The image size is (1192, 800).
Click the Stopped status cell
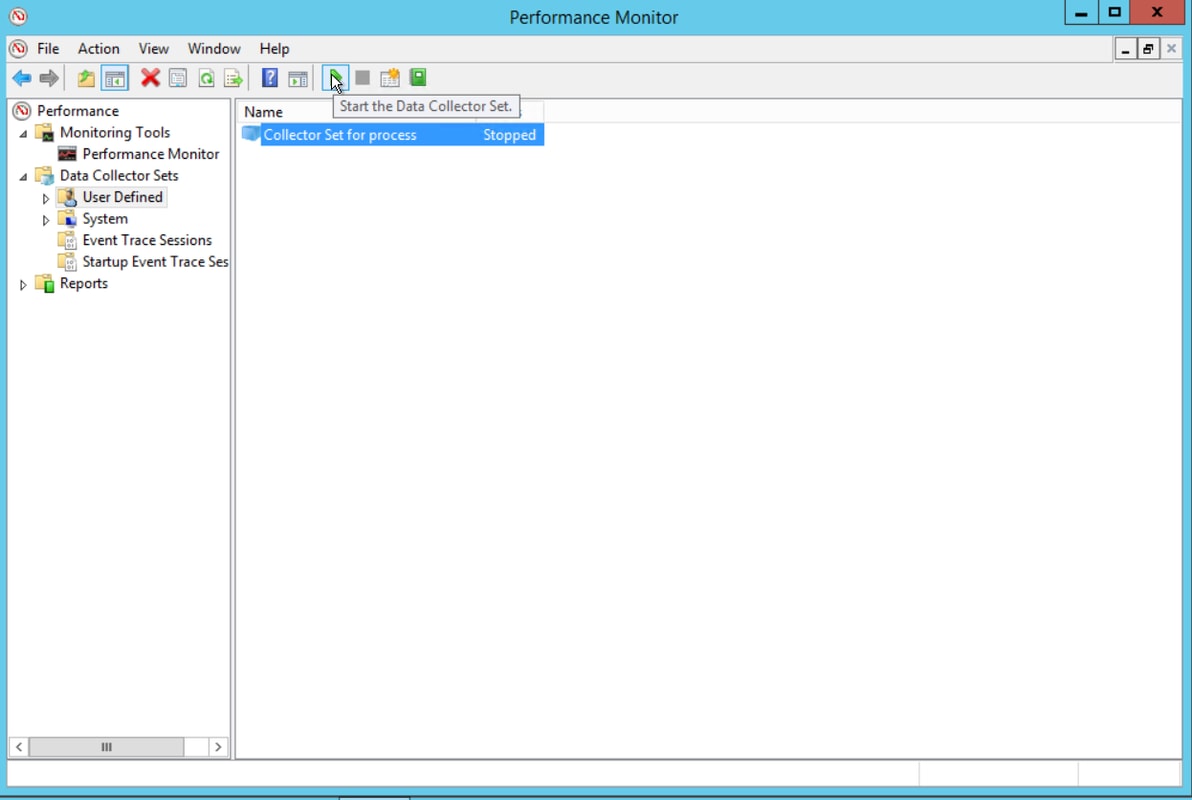tap(509, 135)
